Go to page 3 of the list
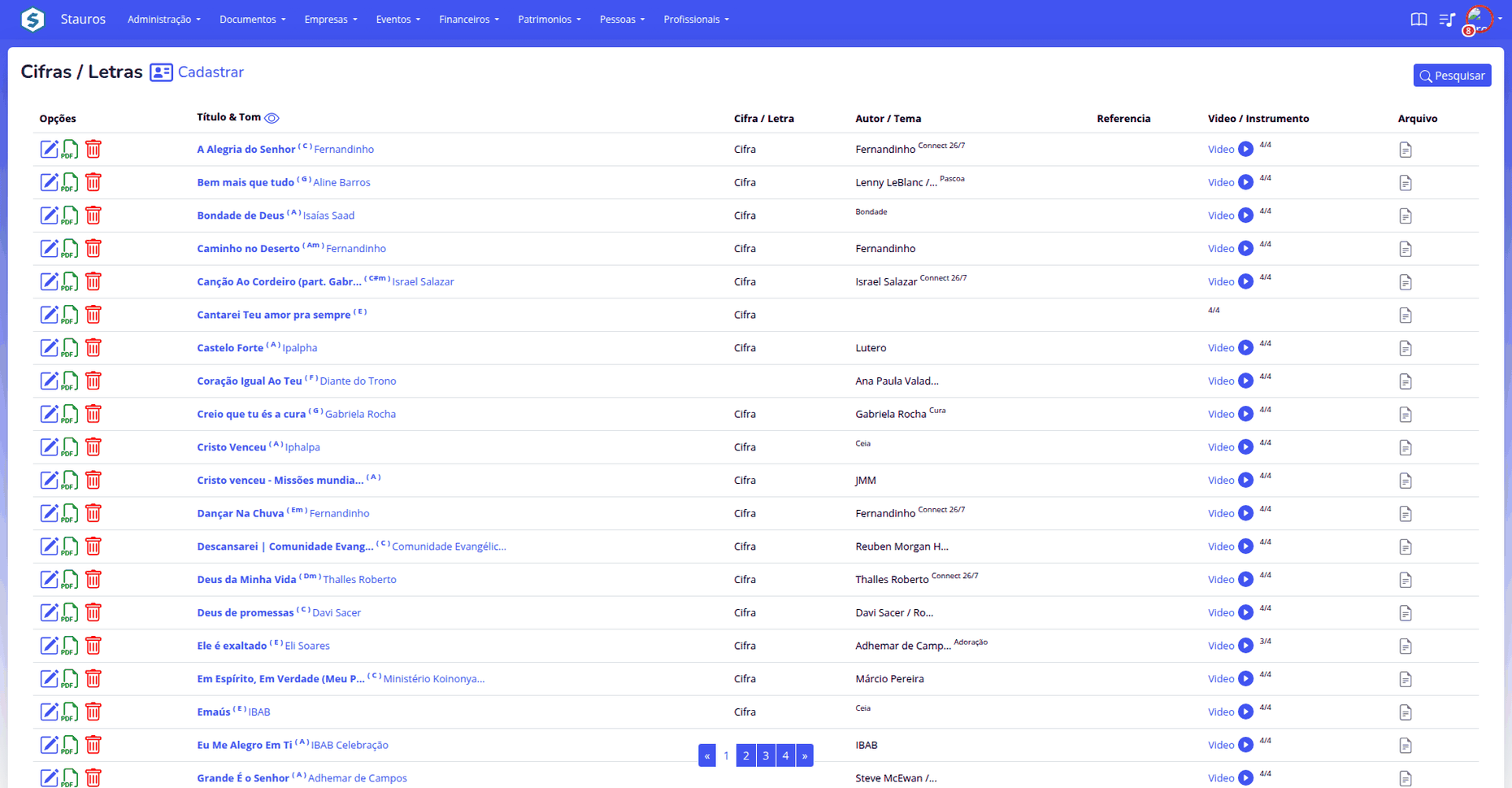 [x=766, y=755]
